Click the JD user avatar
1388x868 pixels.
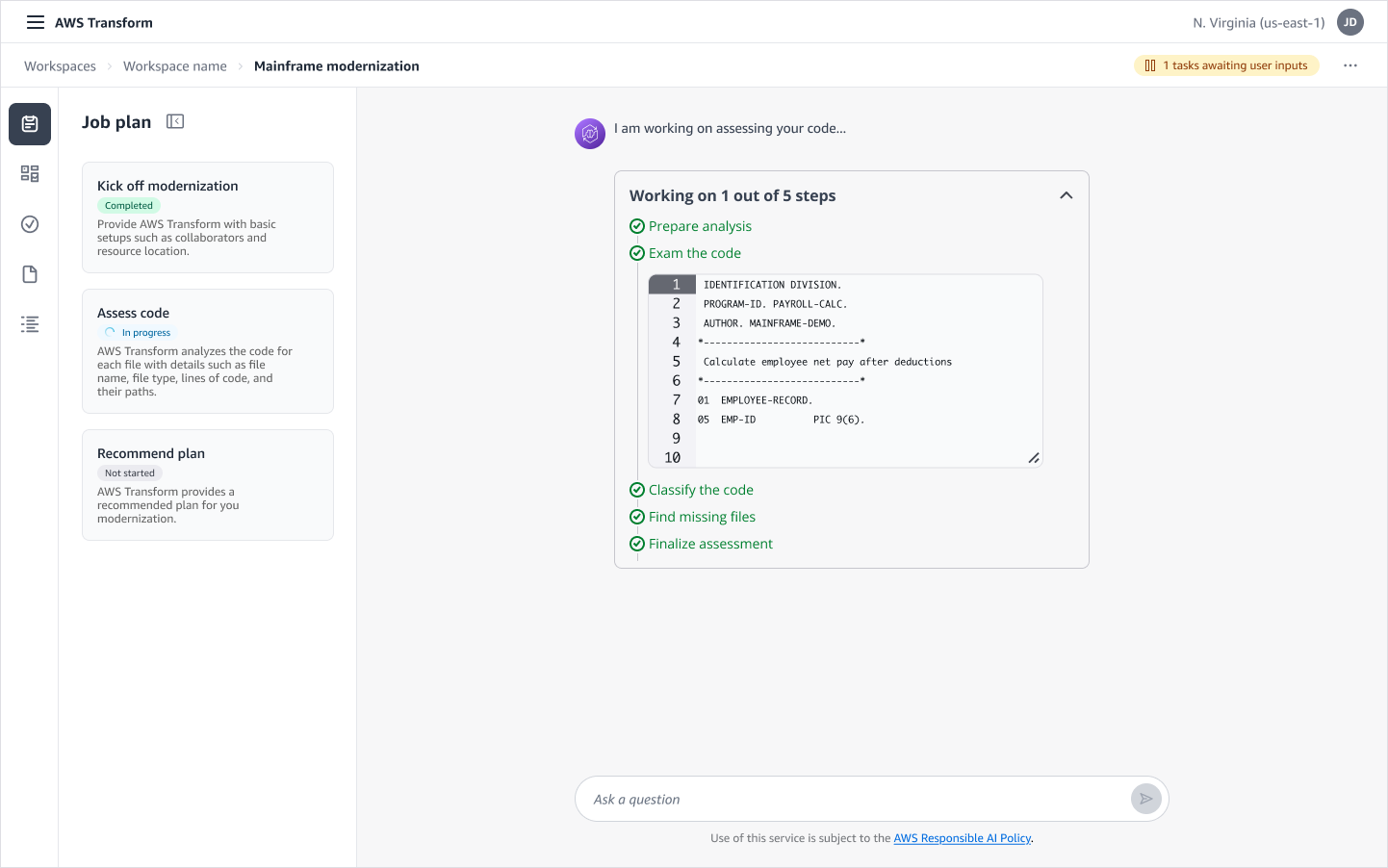pyautogui.click(x=1349, y=22)
